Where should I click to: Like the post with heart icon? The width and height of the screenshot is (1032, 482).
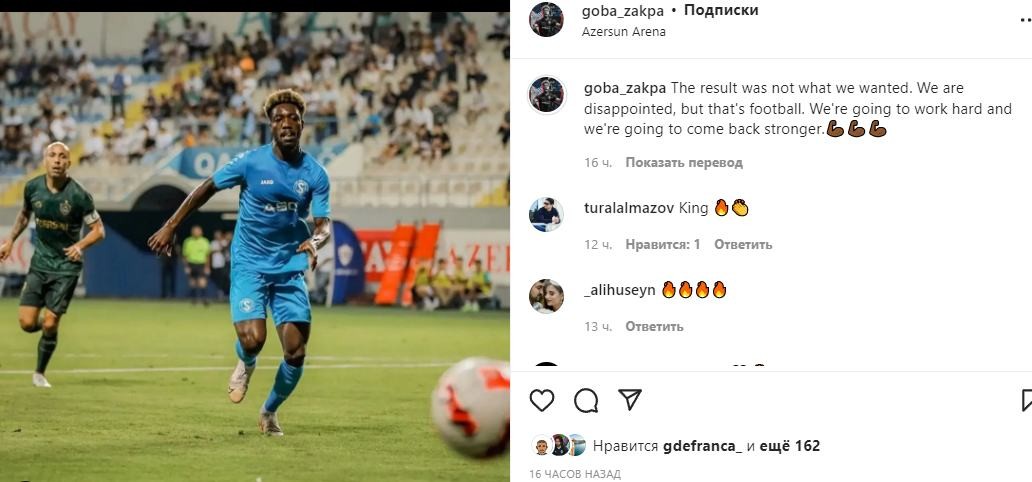[x=542, y=400]
